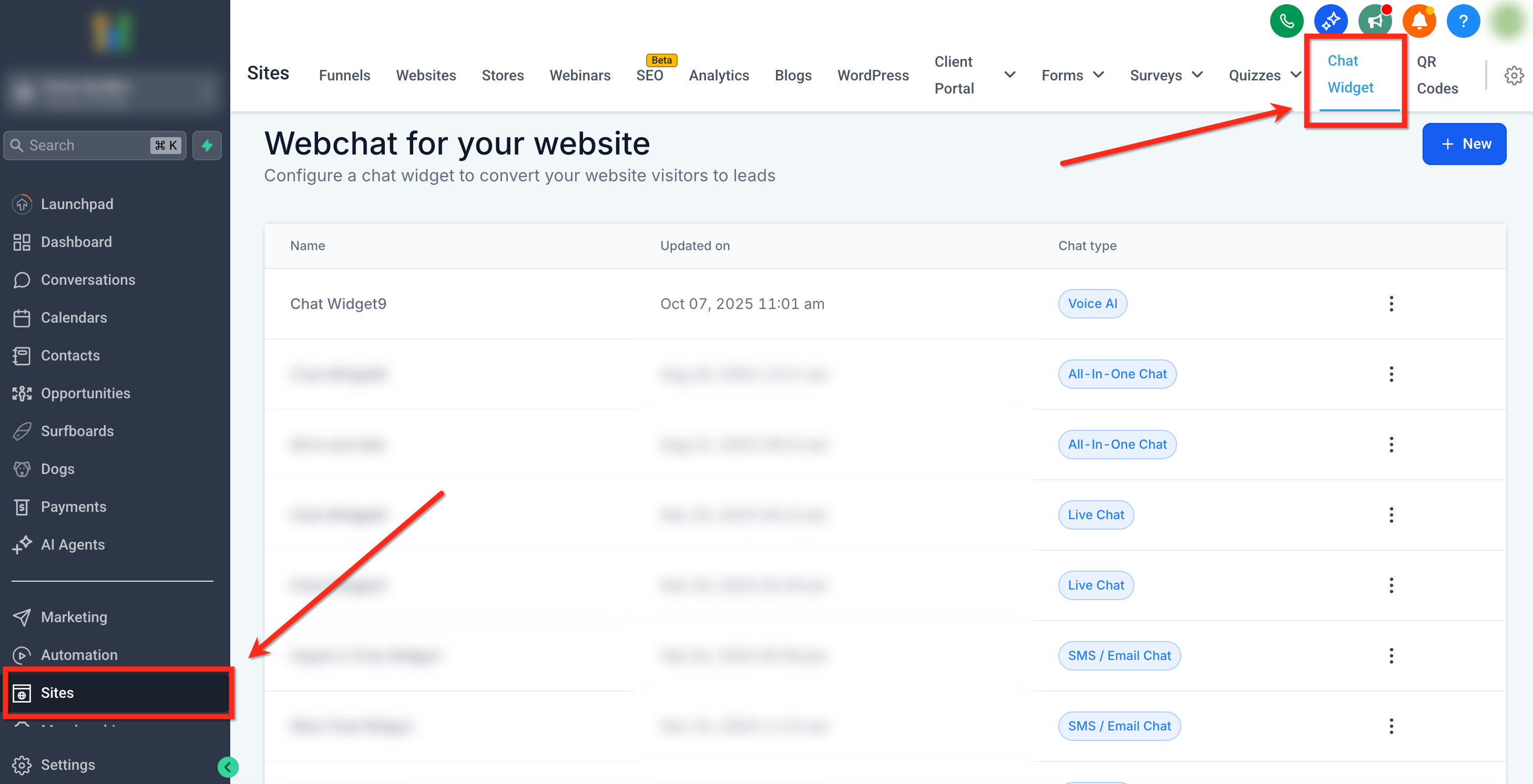Screen dimensions: 1533x784
Task: Open three-dot menu for Chat Widget9
Action: pyautogui.click(x=1391, y=304)
